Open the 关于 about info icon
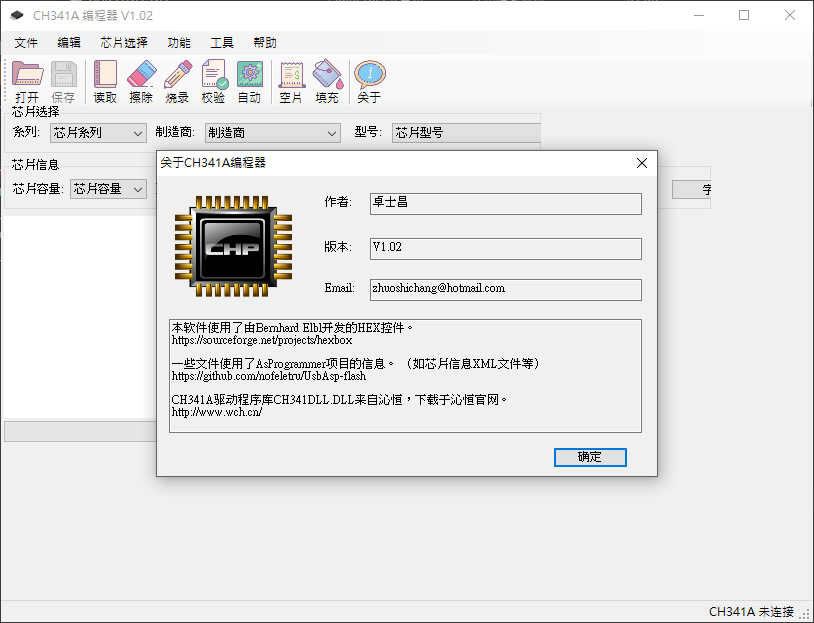 pos(369,82)
